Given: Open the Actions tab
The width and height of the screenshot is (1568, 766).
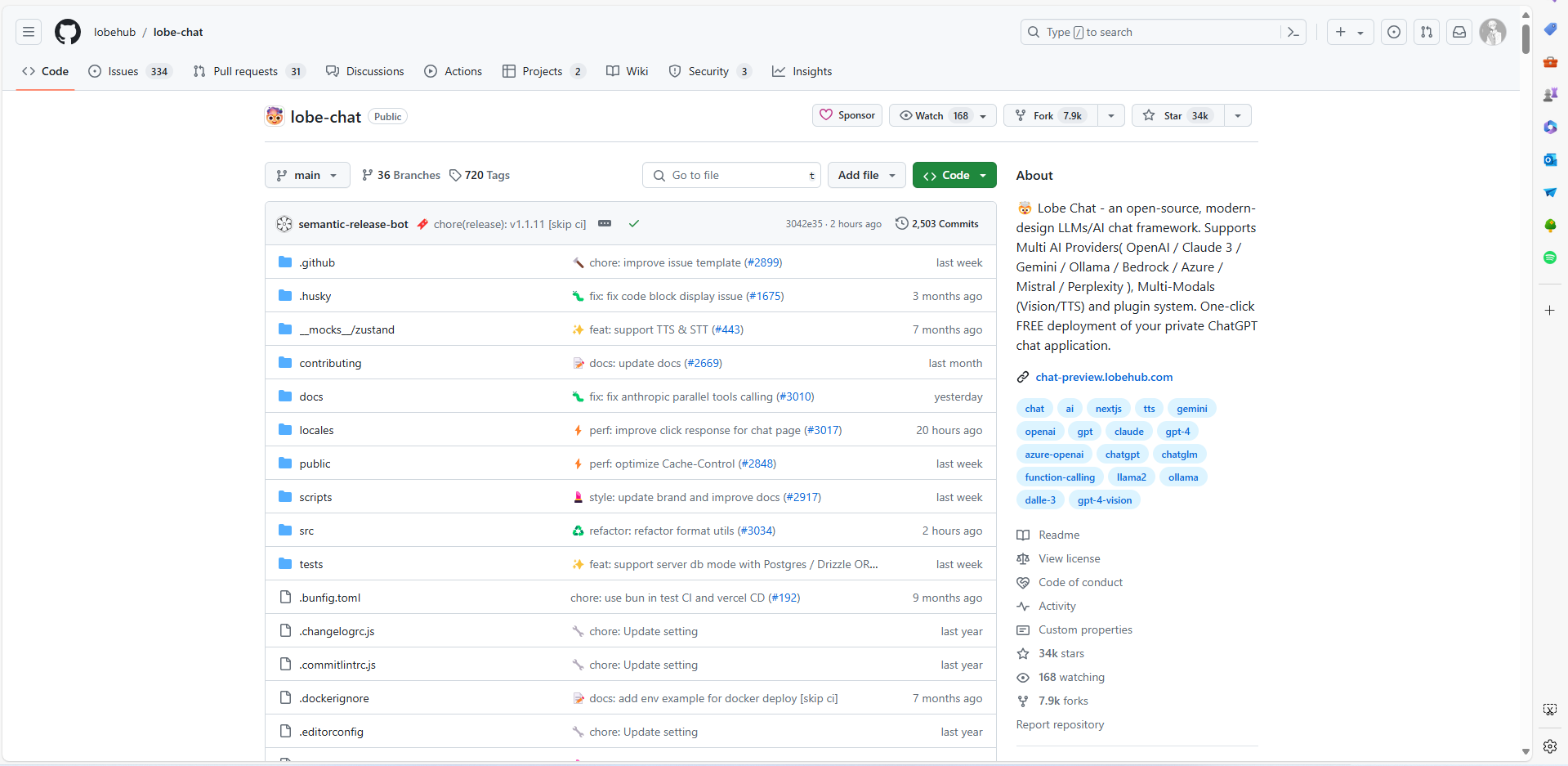Looking at the screenshot, I should pos(453,71).
